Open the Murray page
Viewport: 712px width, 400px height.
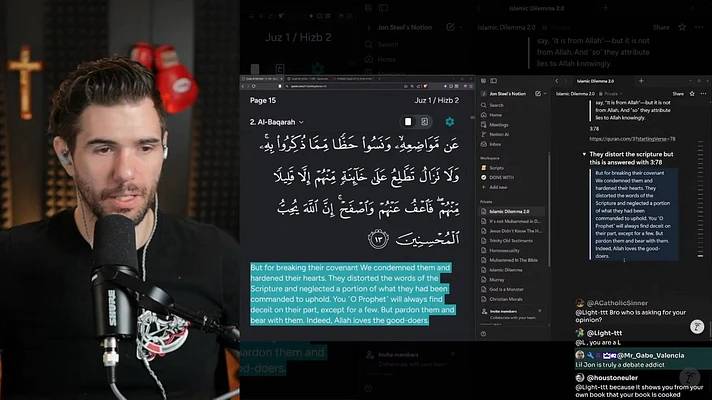point(513,280)
